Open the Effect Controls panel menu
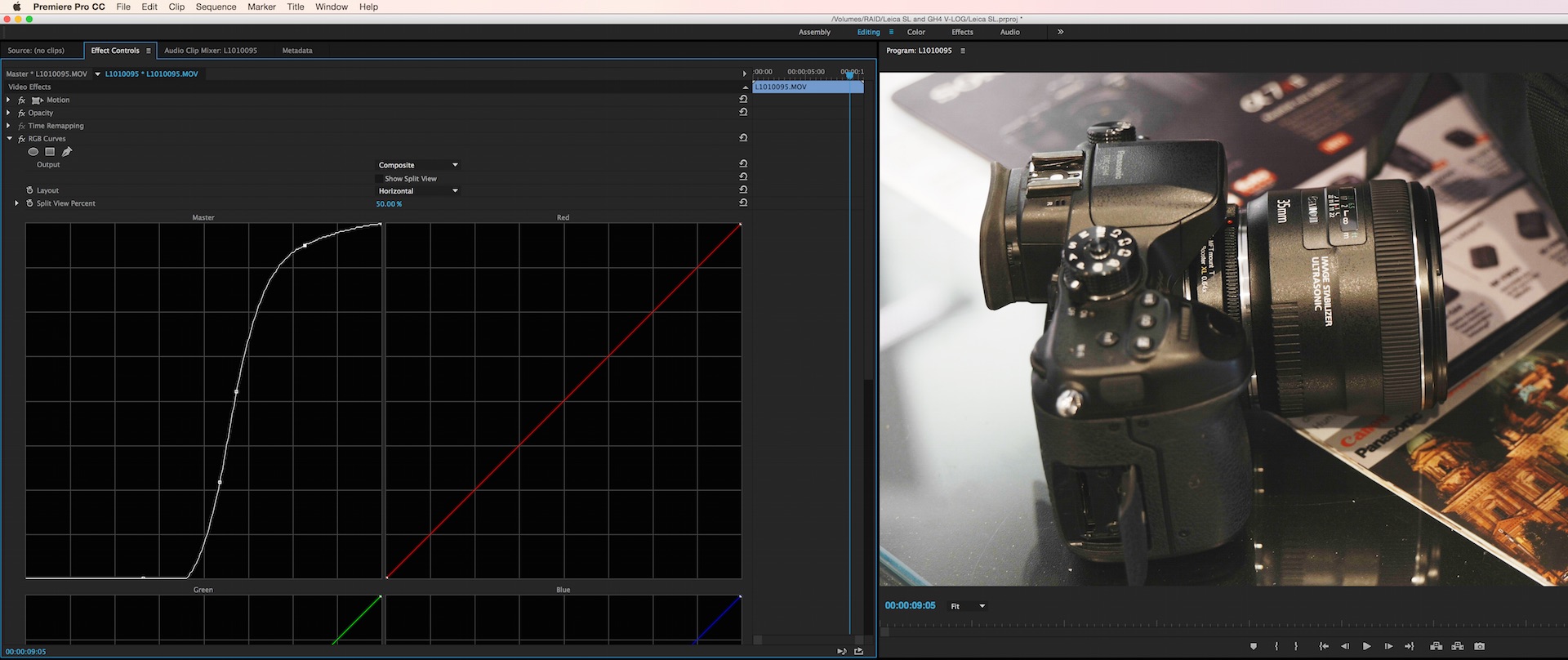This screenshot has height=660, width=1568. pyautogui.click(x=149, y=51)
